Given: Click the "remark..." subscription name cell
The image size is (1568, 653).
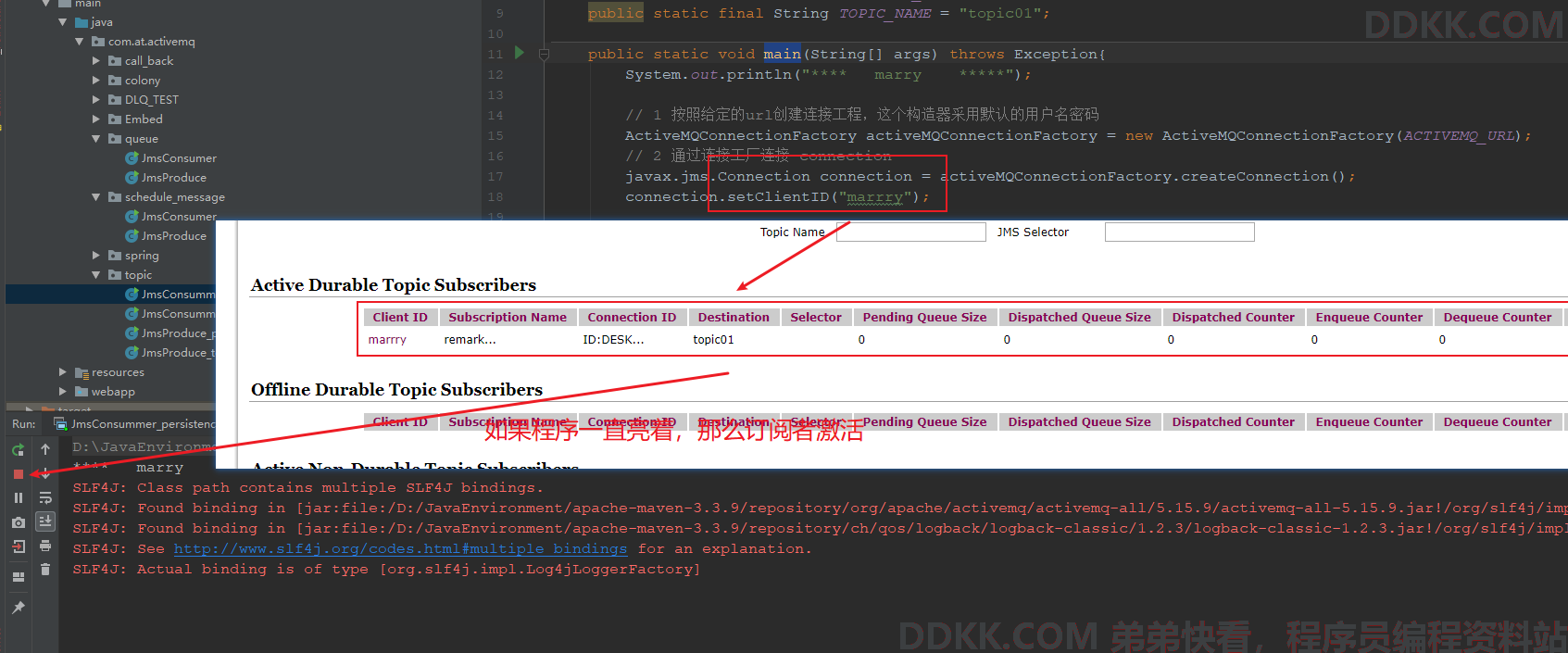Looking at the screenshot, I should point(470,340).
